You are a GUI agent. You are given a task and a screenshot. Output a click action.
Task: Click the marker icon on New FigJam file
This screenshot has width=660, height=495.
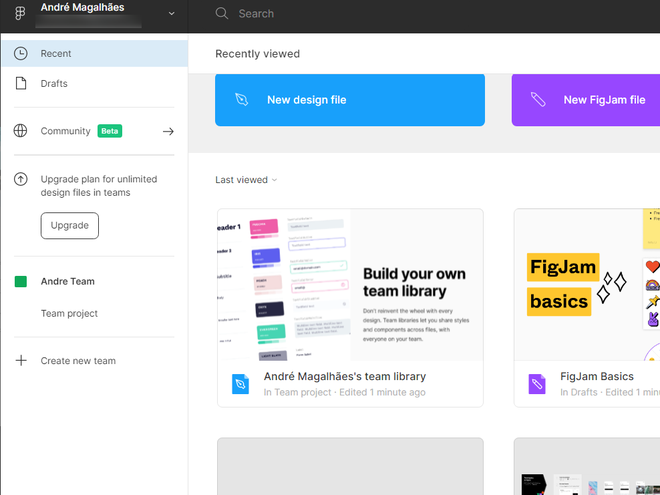coord(538,100)
